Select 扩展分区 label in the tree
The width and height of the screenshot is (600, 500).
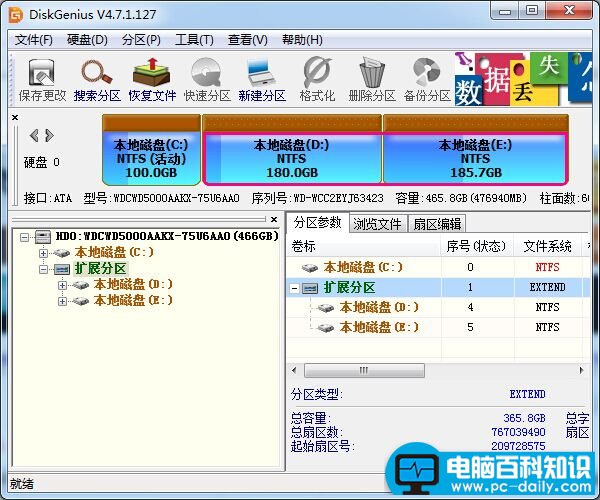100,269
